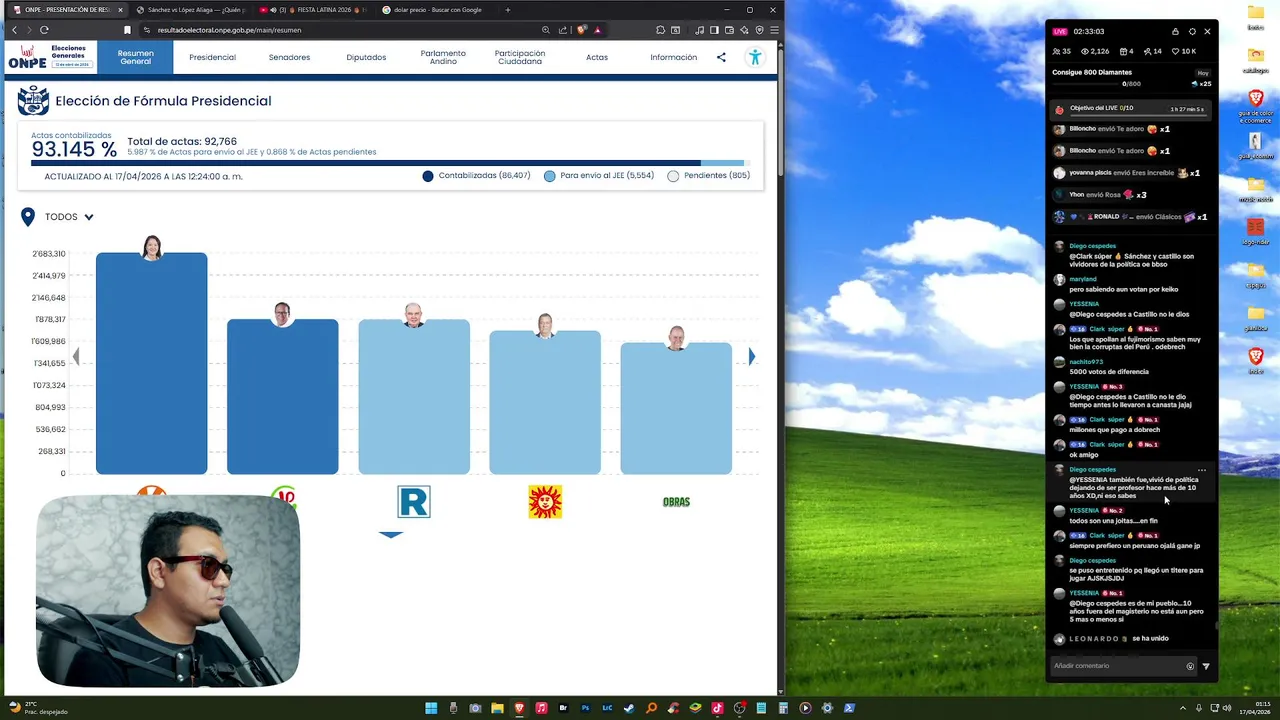Image resolution: width=1280 pixels, height=720 pixels.
Task: Click the left arrow of the candidates chart
Action: (76, 357)
